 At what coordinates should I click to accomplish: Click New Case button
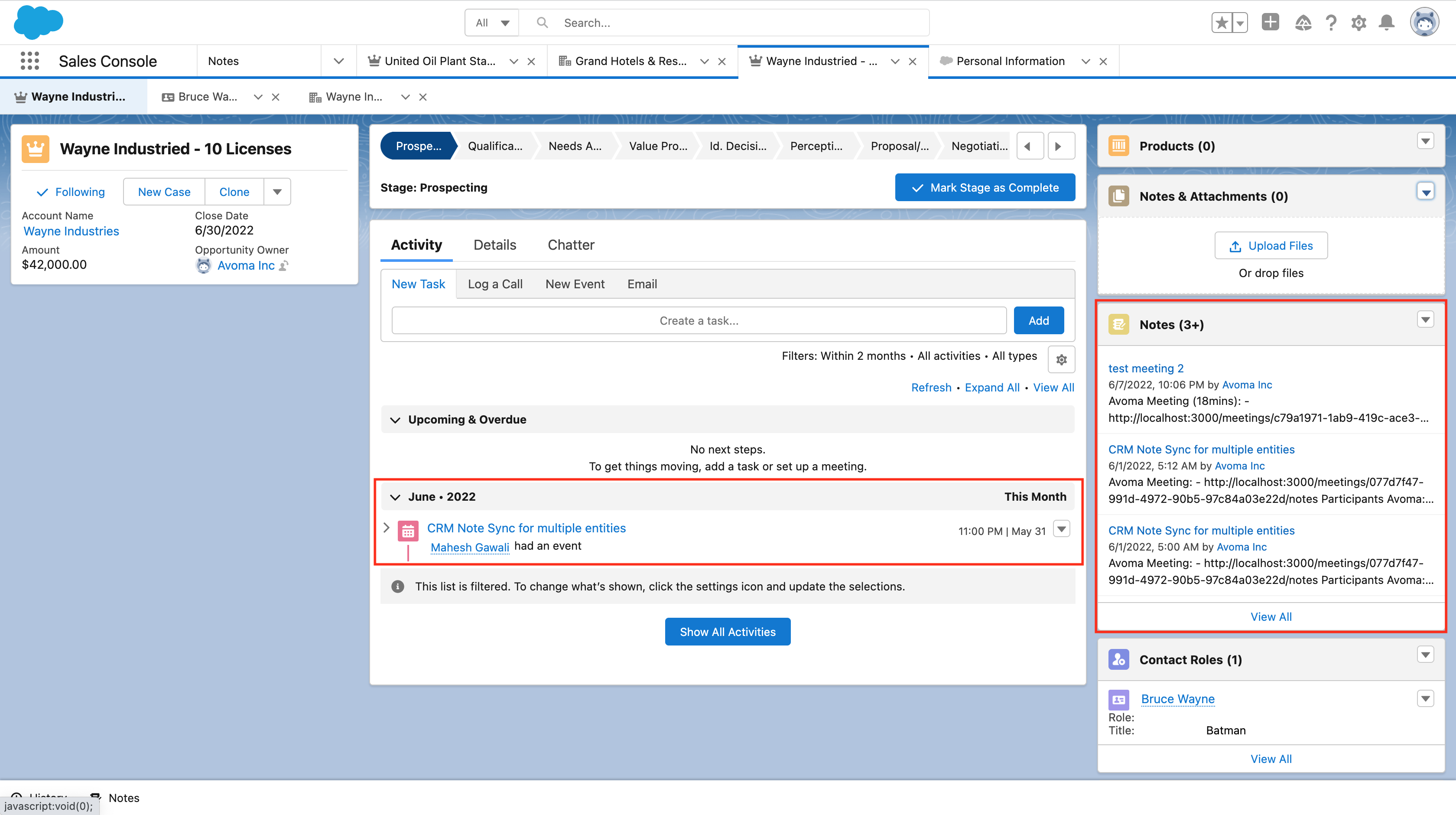pos(164,192)
